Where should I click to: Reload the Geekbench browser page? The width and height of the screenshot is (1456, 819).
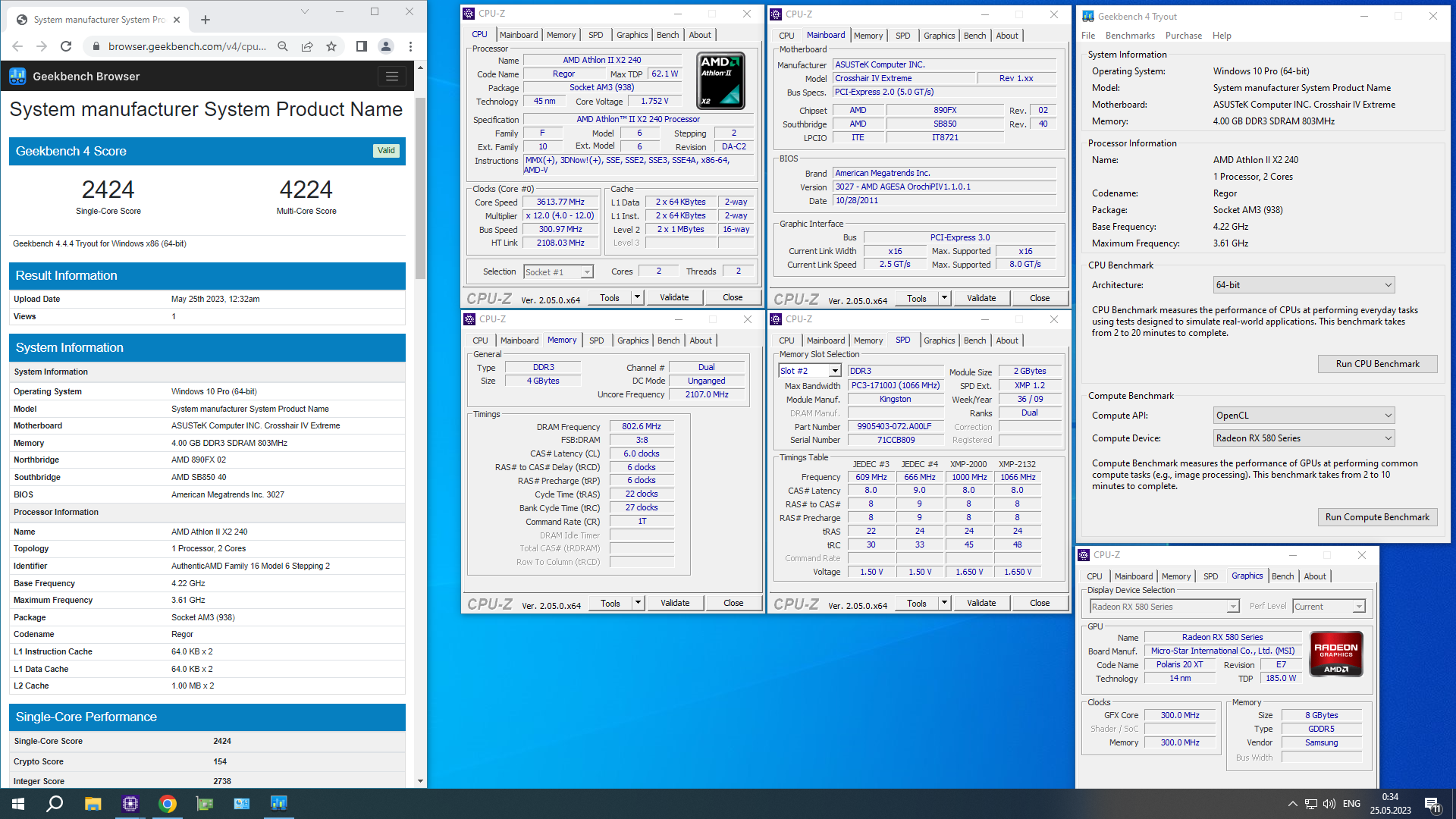point(66,46)
